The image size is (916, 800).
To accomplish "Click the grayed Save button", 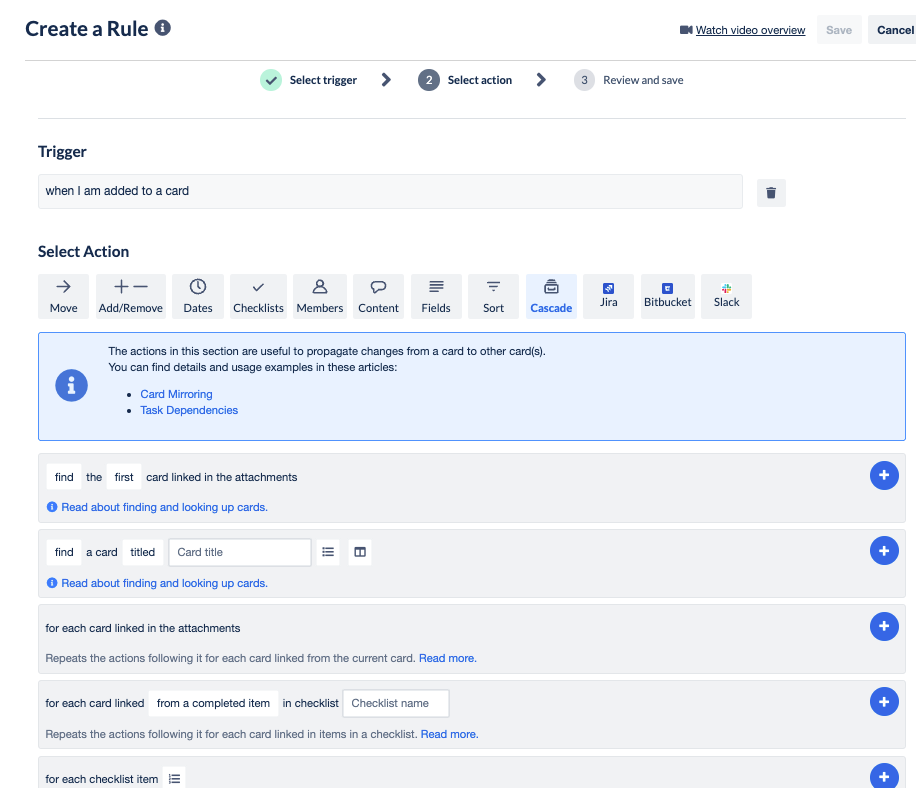I will tap(839, 30).
